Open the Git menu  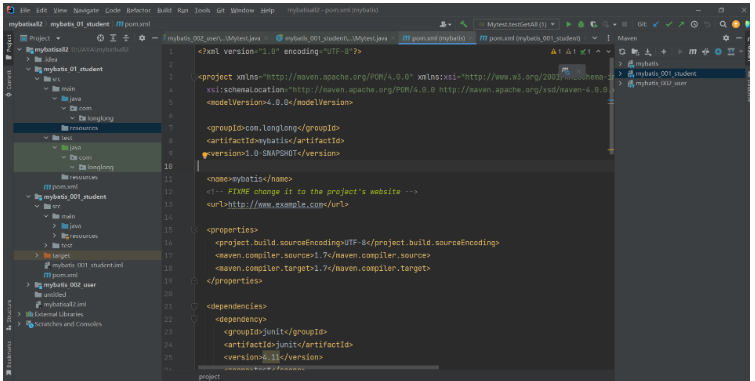(221, 10)
